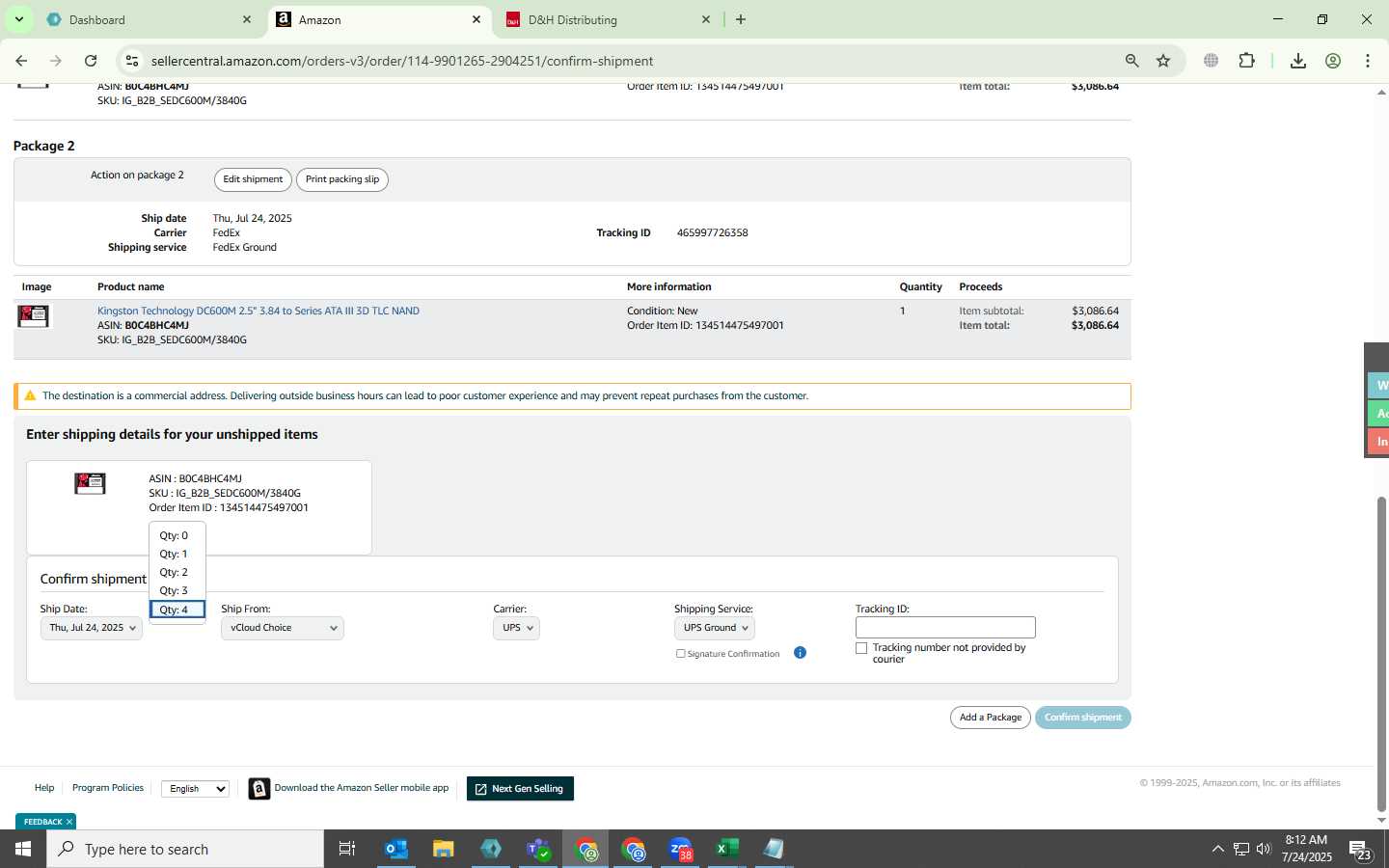Viewport: 1389px width, 868px height.
Task: Click Download the Amazon Seller mobile app
Action: [361, 788]
